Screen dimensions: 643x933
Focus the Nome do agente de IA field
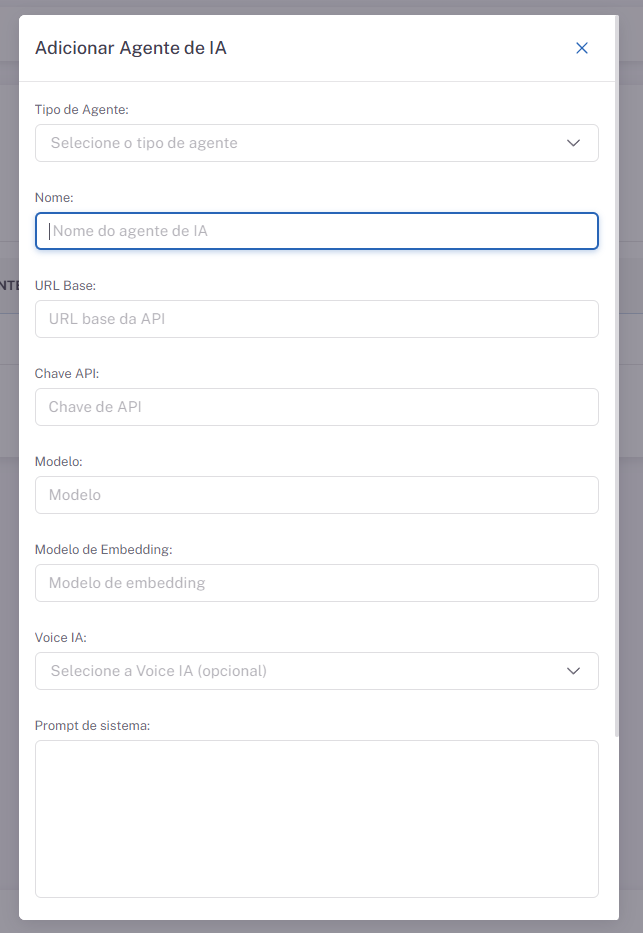coord(317,231)
